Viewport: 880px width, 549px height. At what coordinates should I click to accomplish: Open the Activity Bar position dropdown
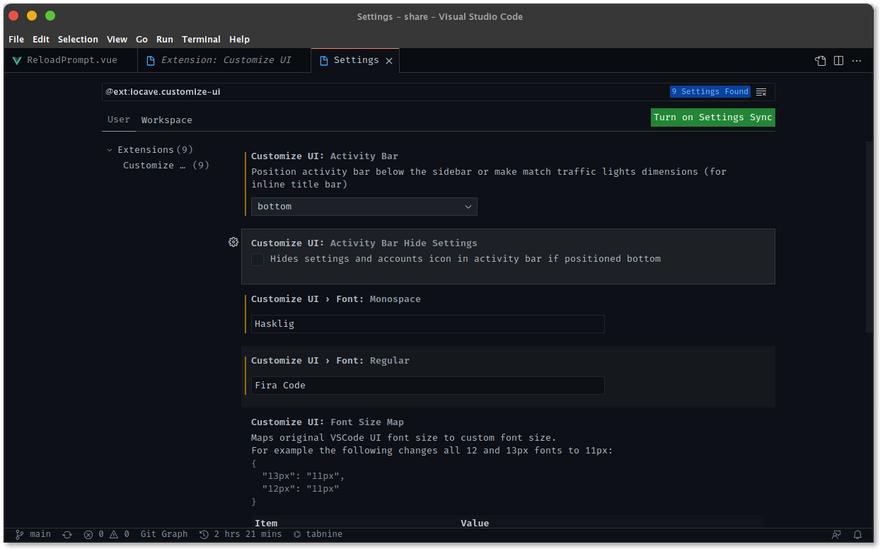364,206
